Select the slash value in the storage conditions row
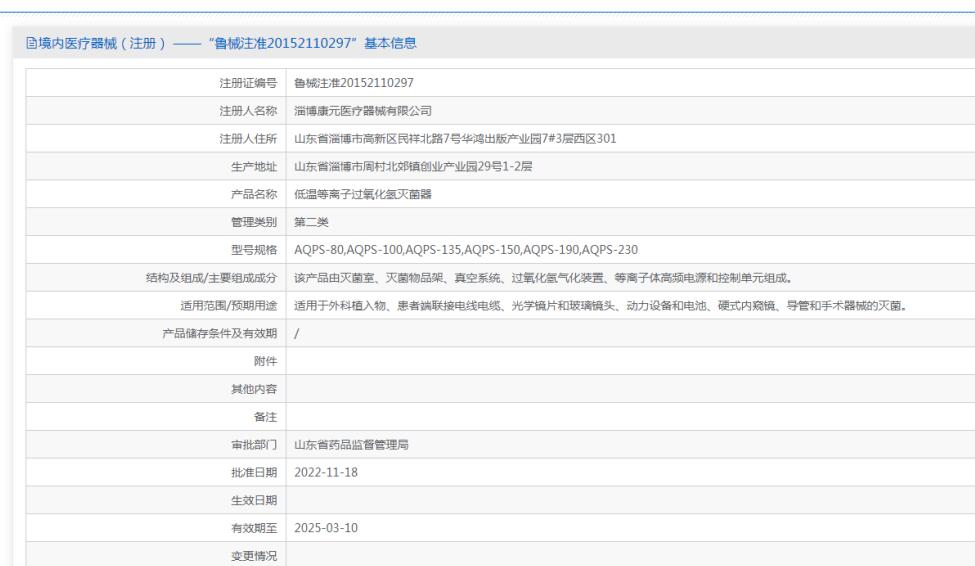 (x=297, y=333)
